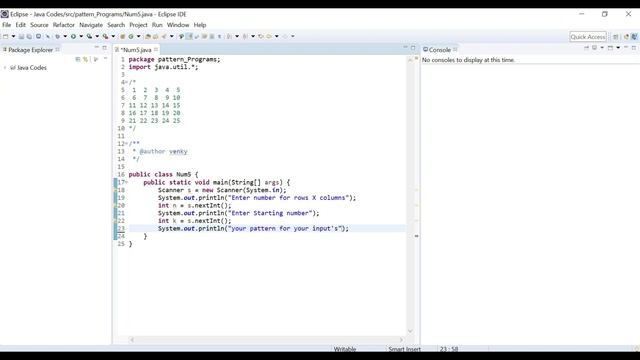Click the Quick Access search field
The width and height of the screenshot is (640, 360).
[588, 37]
